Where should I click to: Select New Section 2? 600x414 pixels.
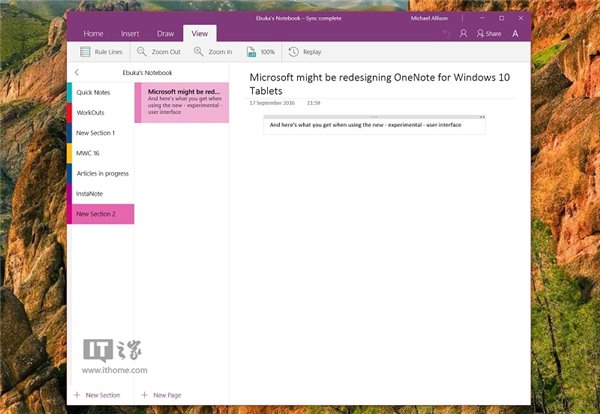101,214
